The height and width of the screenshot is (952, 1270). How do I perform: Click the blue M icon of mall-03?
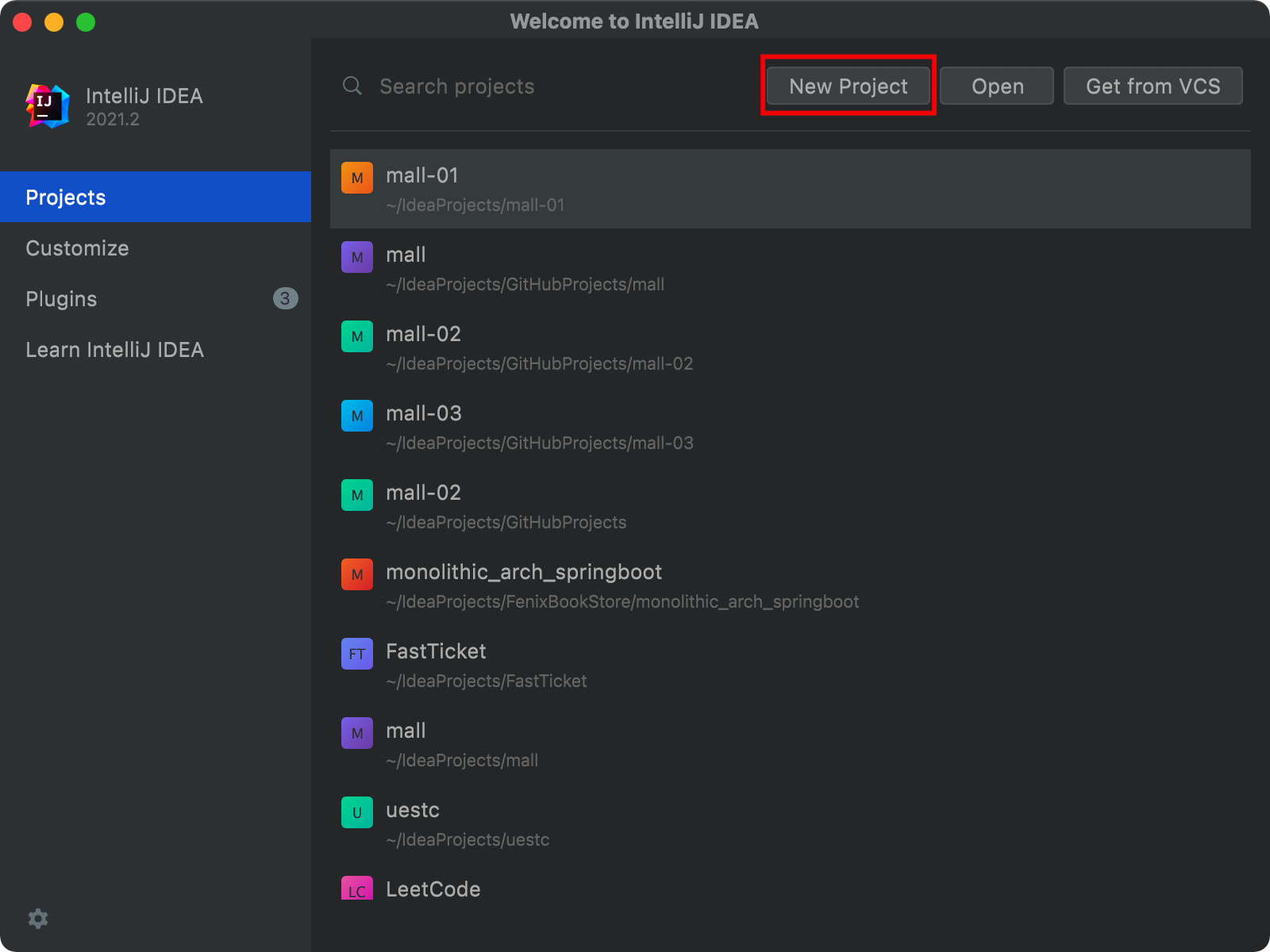pyautogui.click(x=357, y=416)
